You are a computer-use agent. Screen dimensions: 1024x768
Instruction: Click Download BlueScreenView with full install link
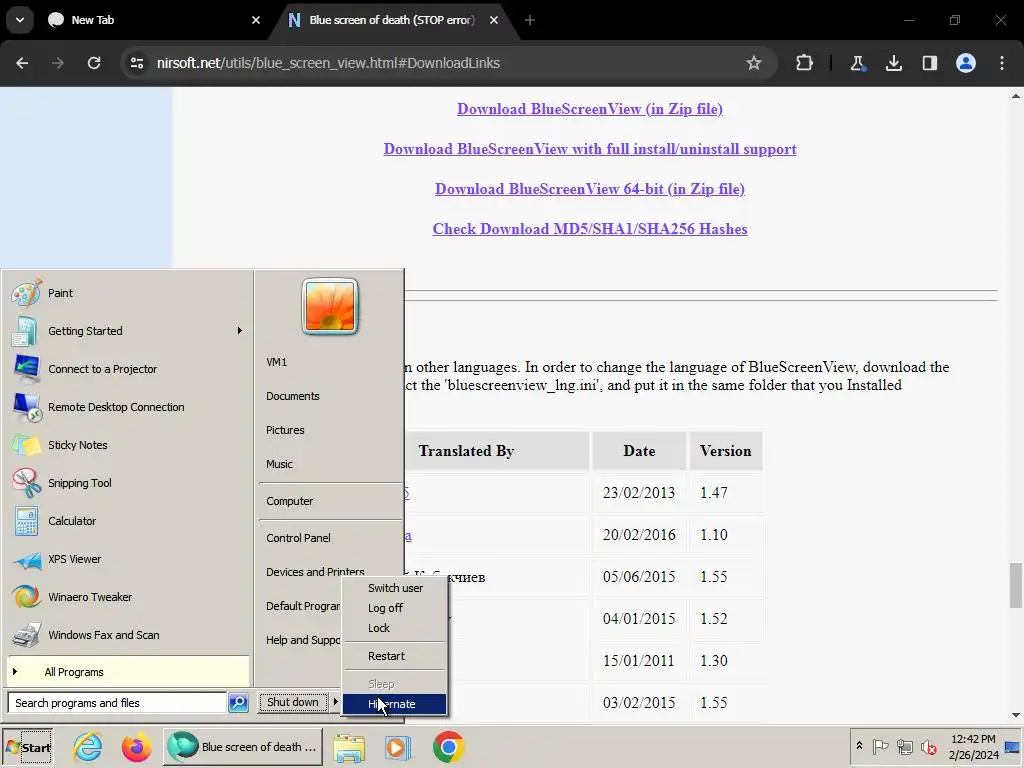590,149
